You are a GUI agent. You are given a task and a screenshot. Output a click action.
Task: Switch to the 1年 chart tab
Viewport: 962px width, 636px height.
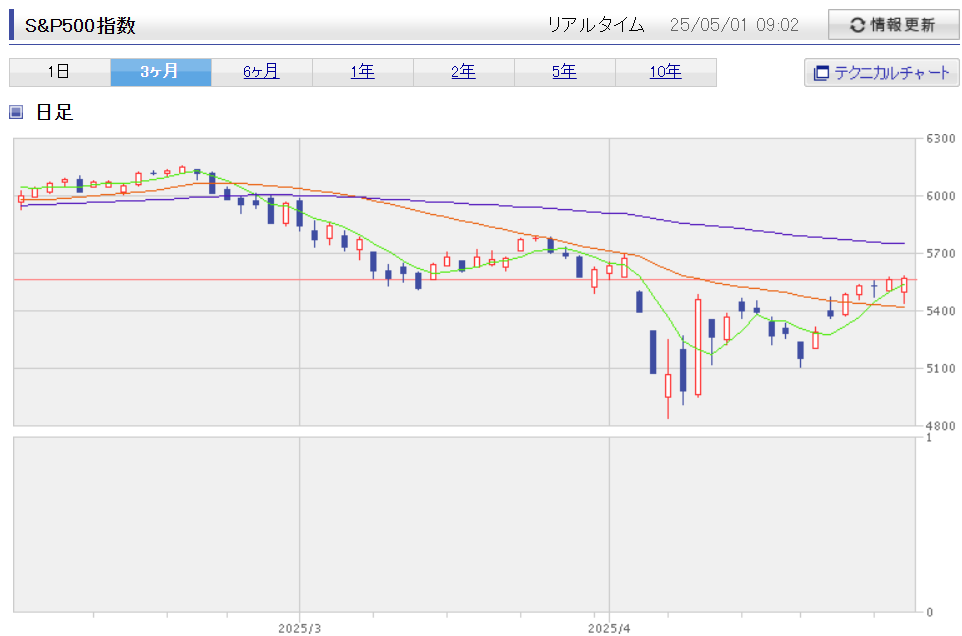pos(363,72)
